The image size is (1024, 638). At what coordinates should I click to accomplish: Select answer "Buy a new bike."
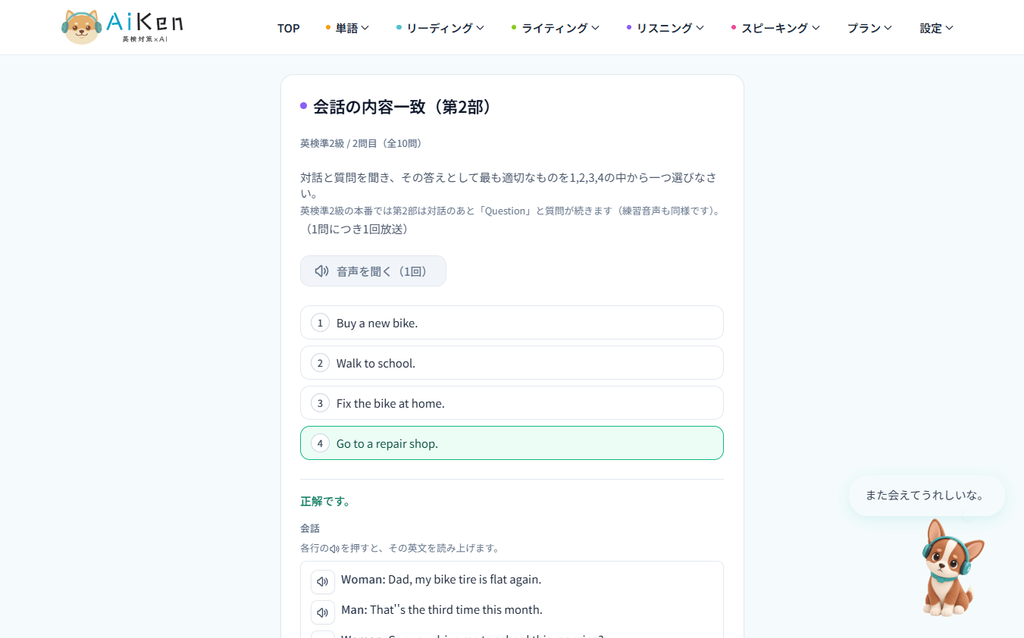click(511, 323)
